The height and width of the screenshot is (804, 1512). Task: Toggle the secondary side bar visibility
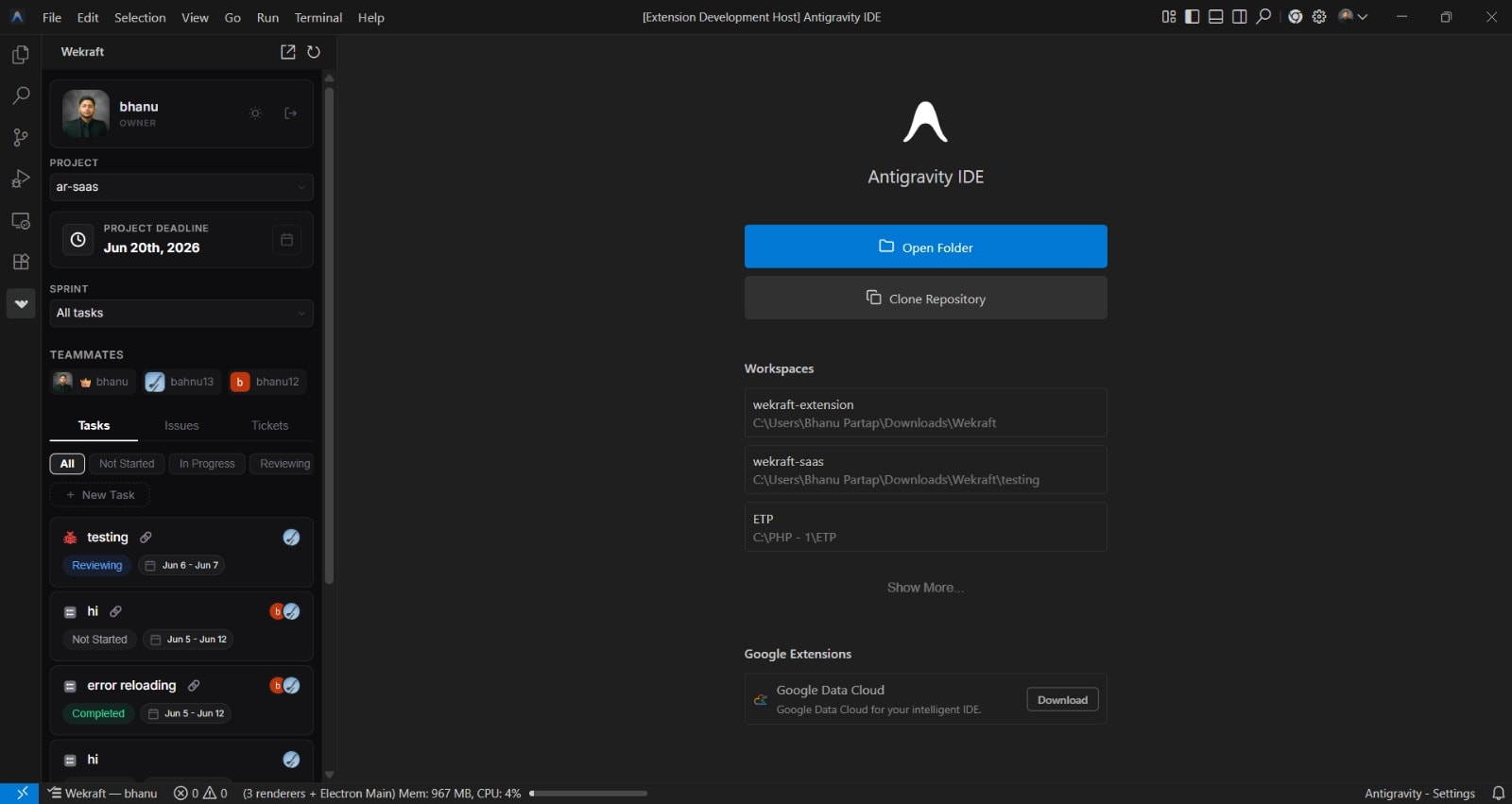point(1240,17)
